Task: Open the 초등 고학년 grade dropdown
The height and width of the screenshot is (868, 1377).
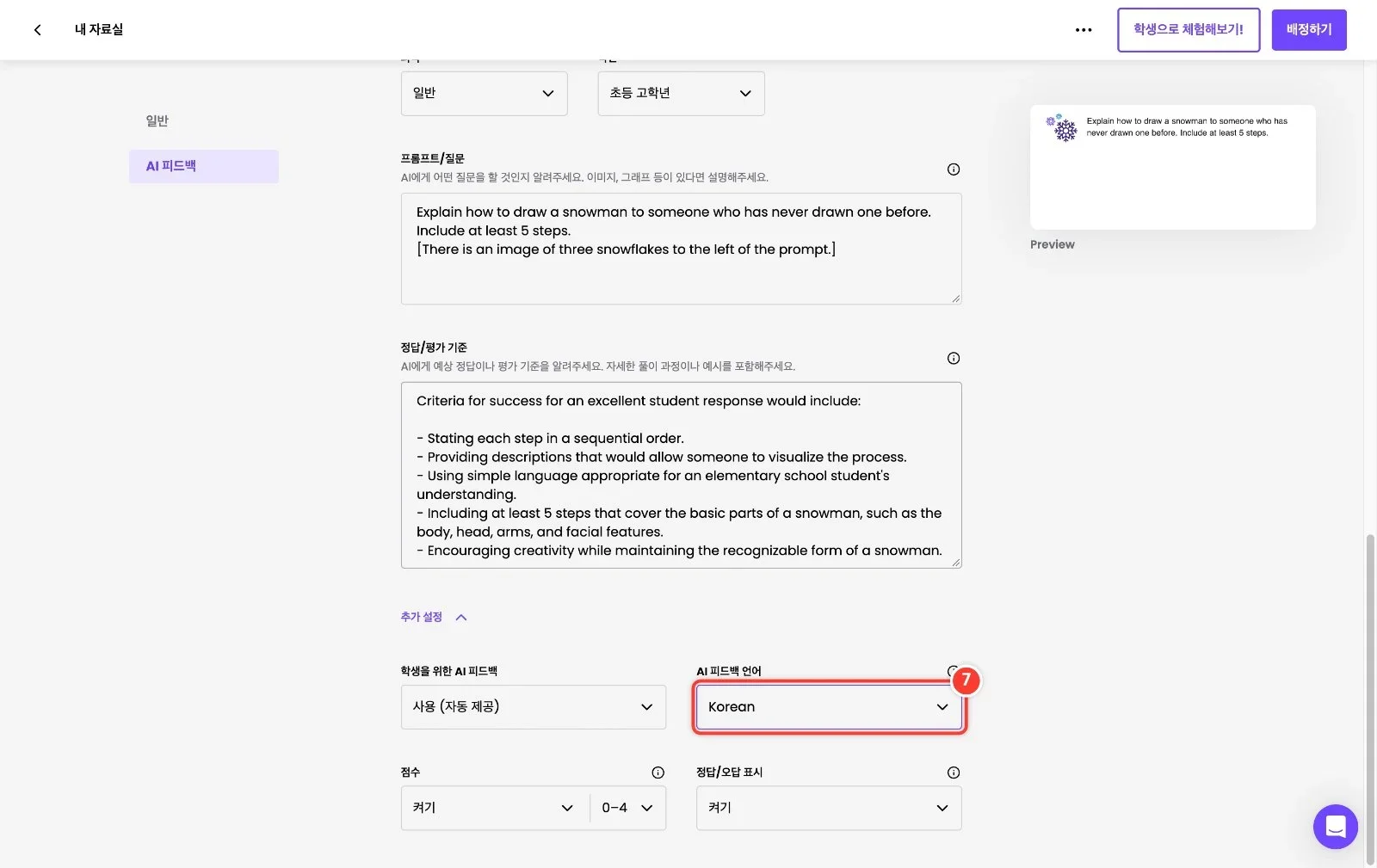Action: [681, 93]
